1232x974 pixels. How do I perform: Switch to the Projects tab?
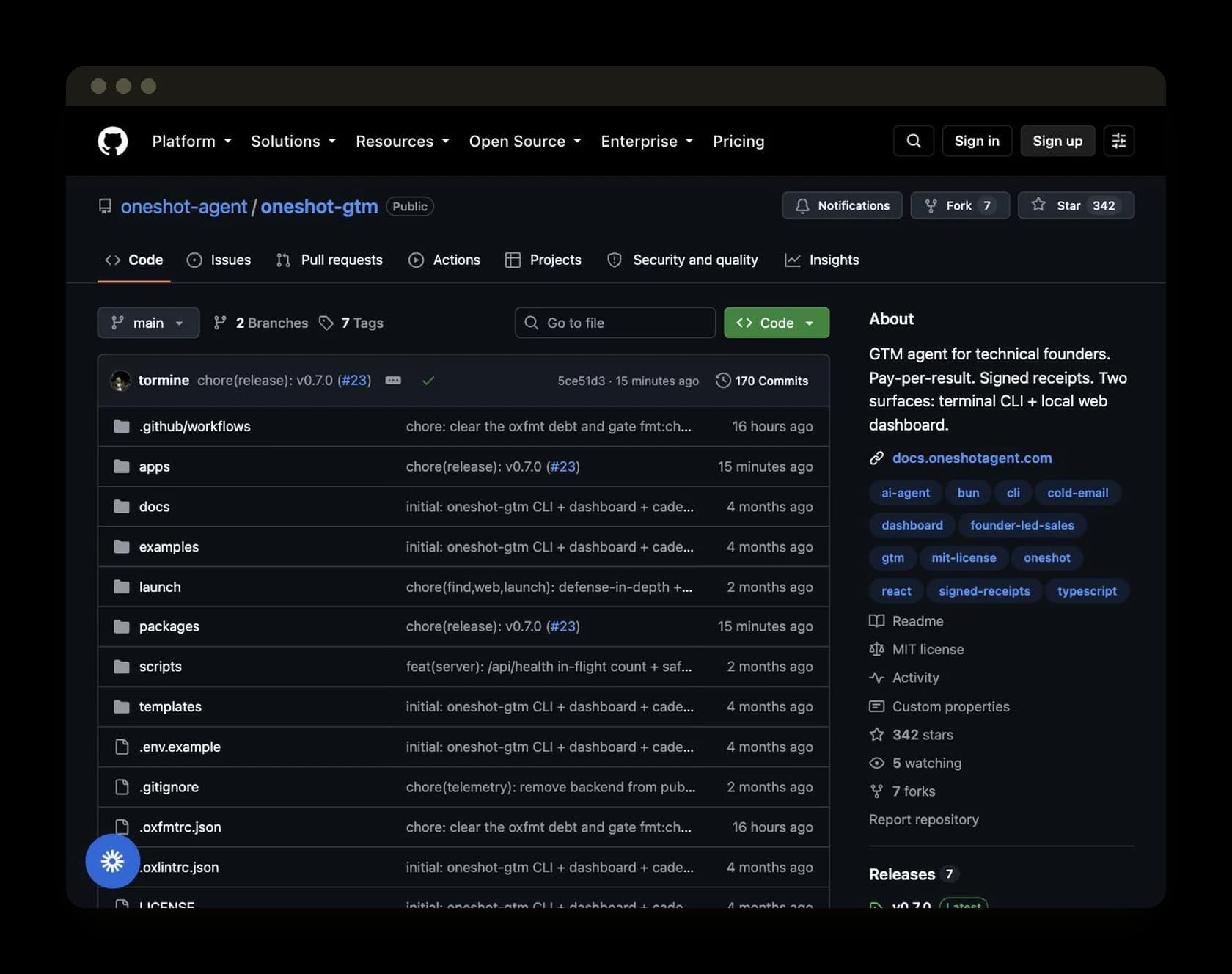543,260
